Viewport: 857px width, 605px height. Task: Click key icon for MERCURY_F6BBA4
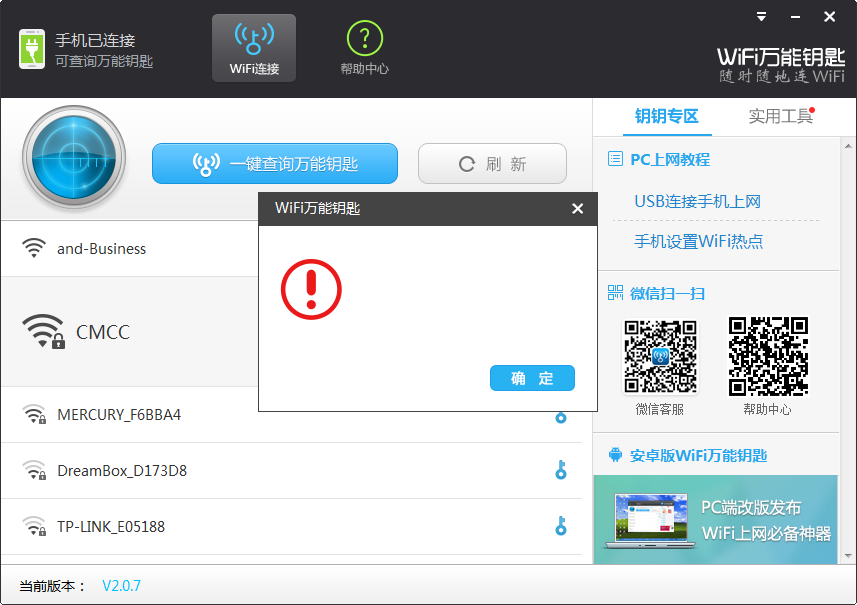[x=561, y=418]
